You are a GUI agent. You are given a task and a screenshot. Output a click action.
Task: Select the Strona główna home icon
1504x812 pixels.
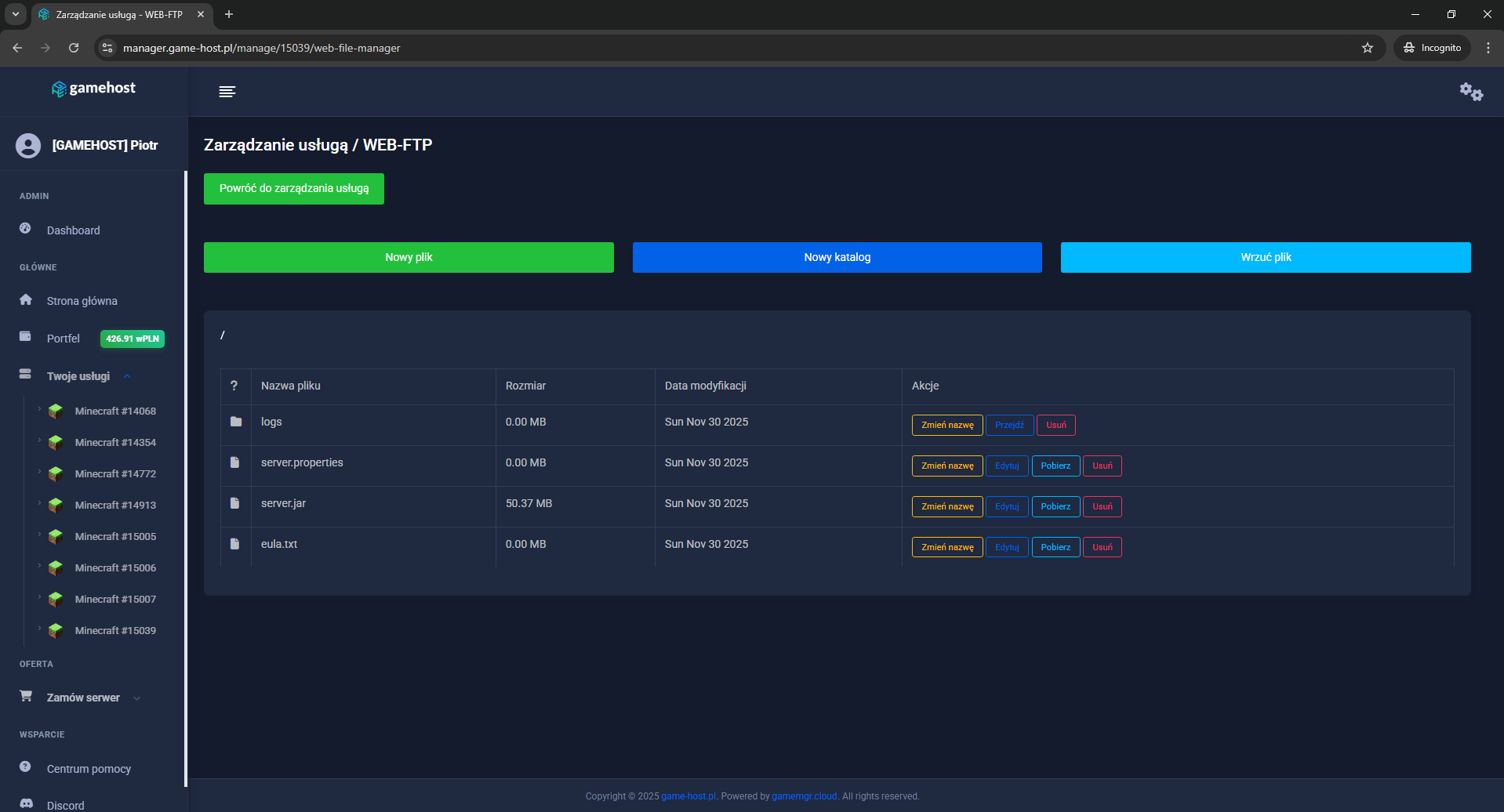(26, 300)
